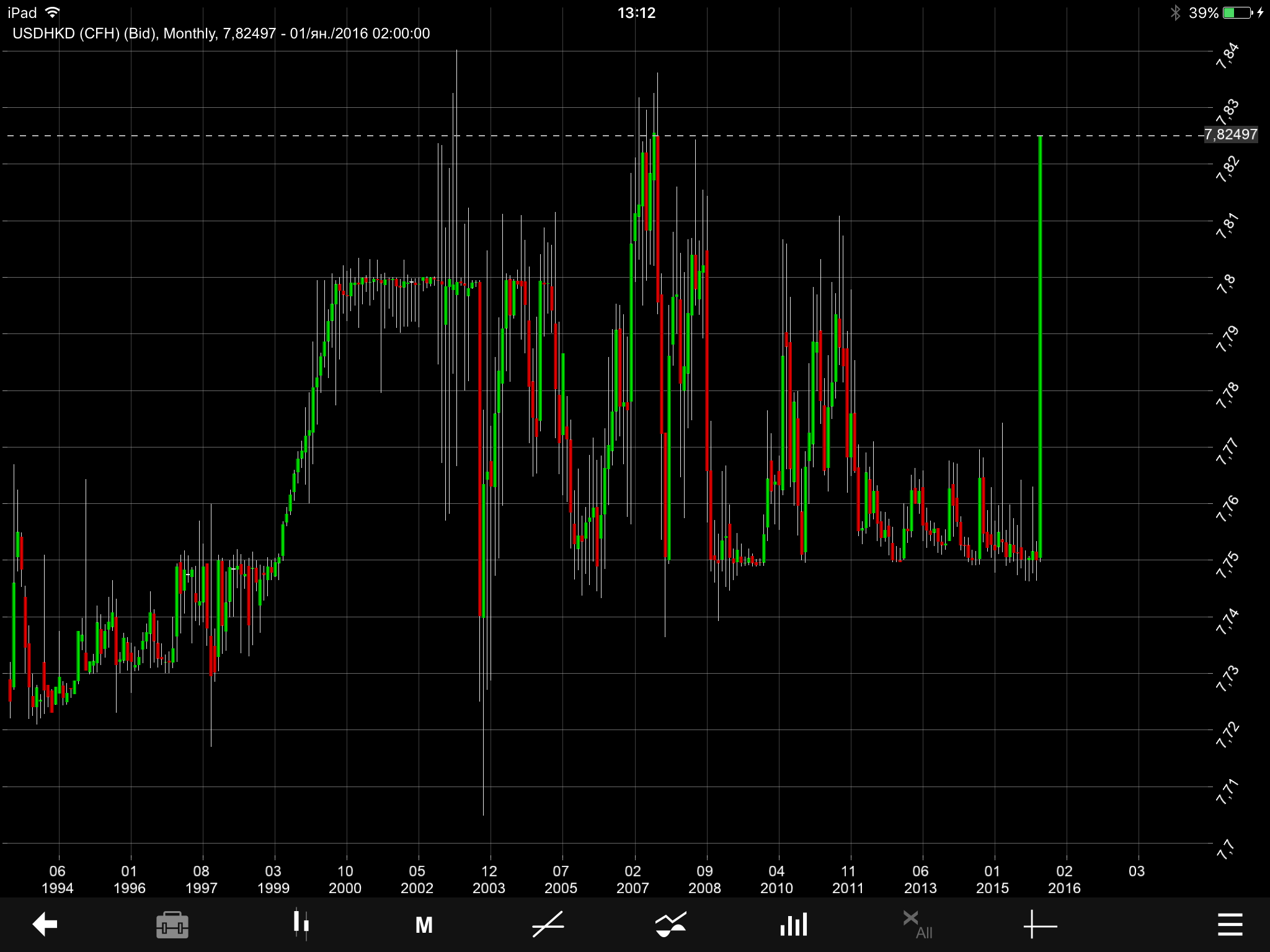Open the M monthly timeframe selector
This screenshot has width=1270, height=952.
point(424,925)
